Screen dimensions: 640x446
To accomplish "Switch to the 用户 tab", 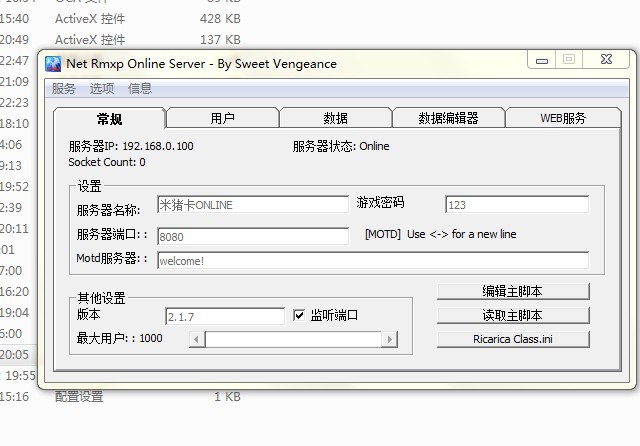I will click(x=222, y=118).
